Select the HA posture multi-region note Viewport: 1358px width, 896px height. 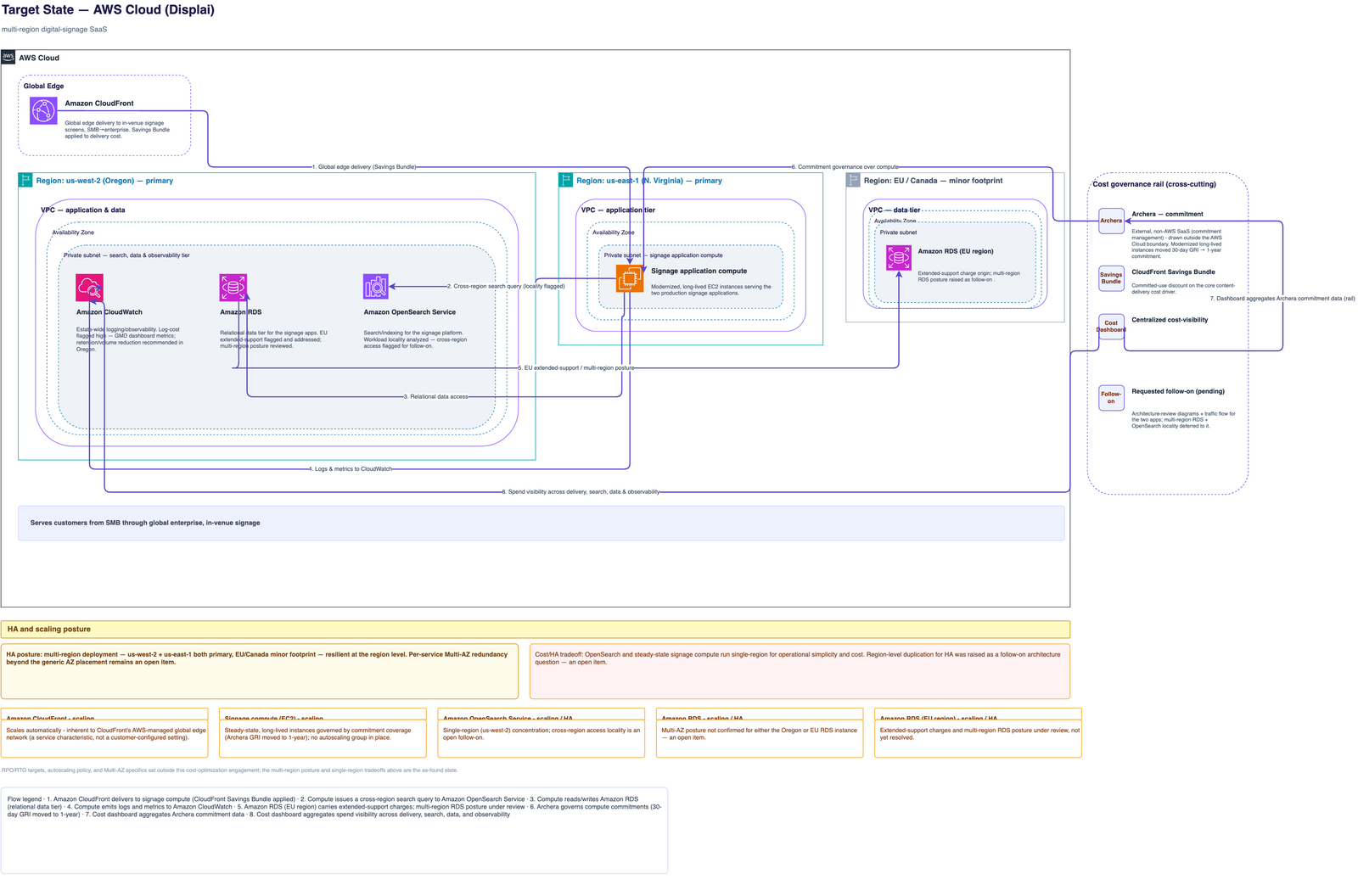(260, 671)
